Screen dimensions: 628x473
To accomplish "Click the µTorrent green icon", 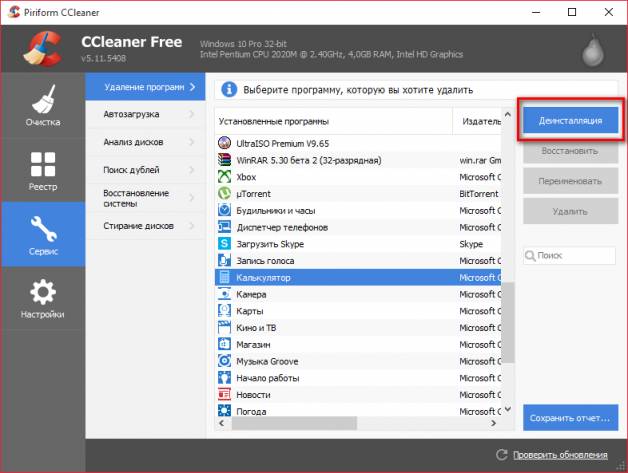I will (224, 193).
